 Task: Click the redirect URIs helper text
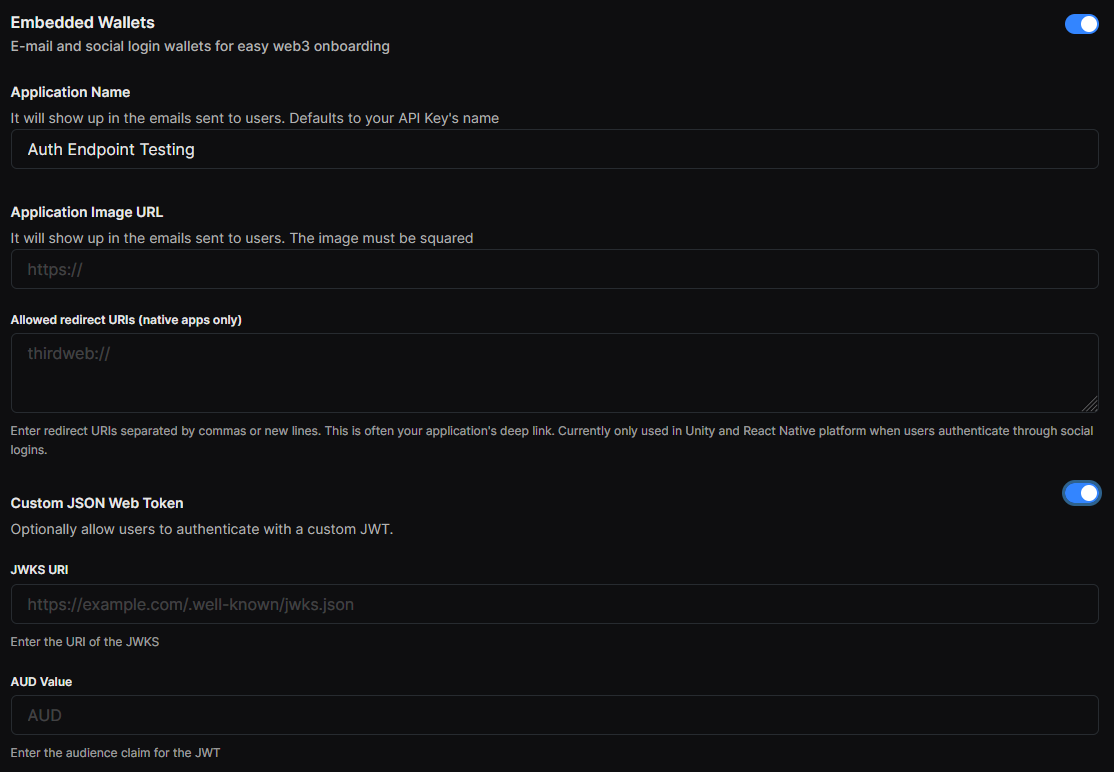click(551, 430)
